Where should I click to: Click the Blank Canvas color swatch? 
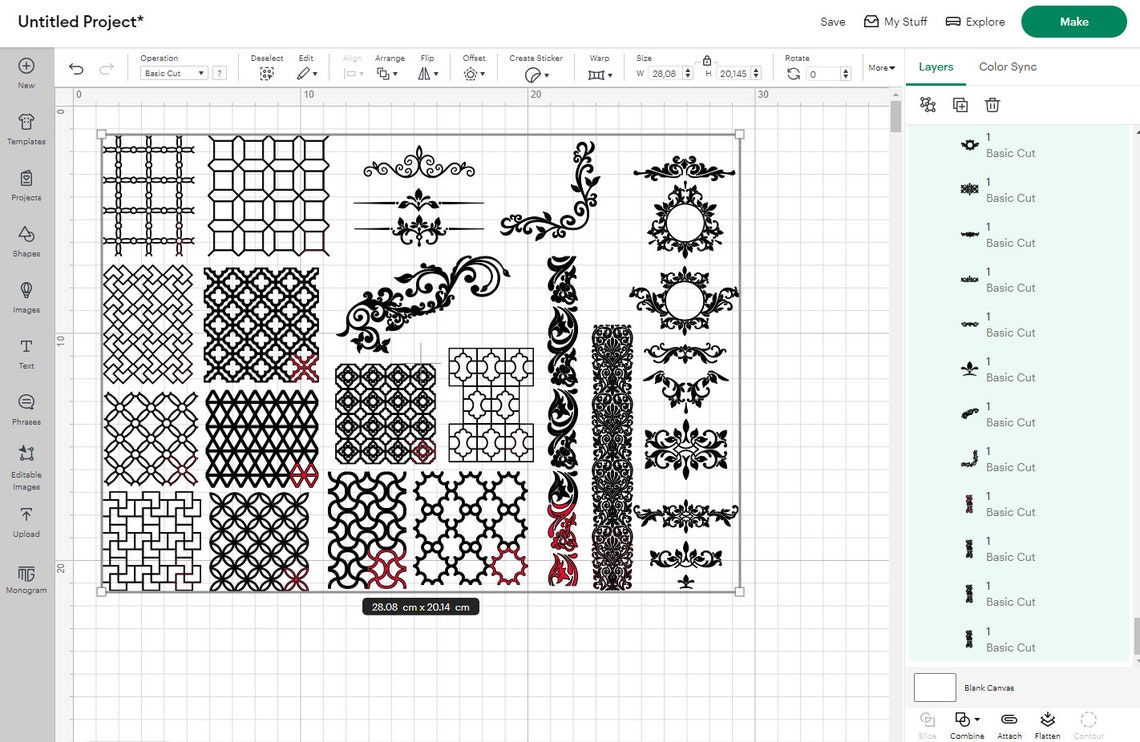point(934,687)
